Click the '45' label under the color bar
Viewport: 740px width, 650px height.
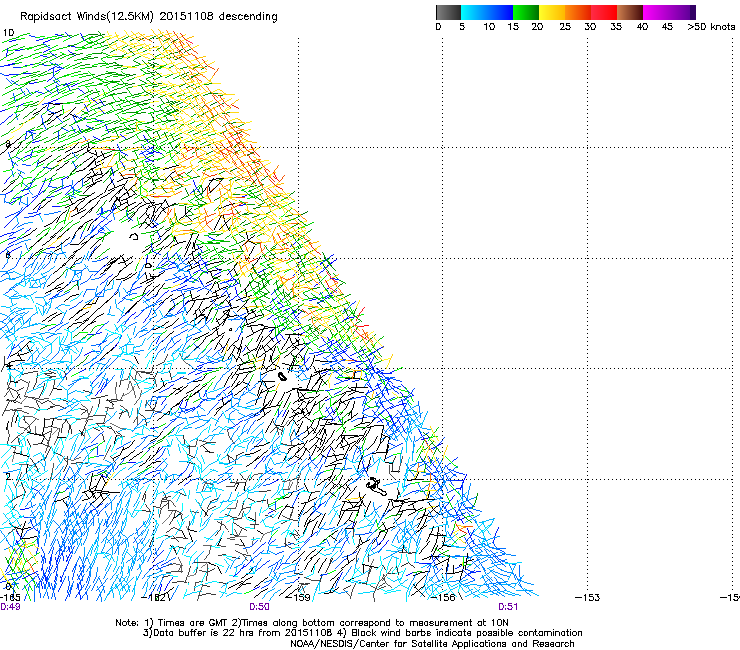(667, 27)
